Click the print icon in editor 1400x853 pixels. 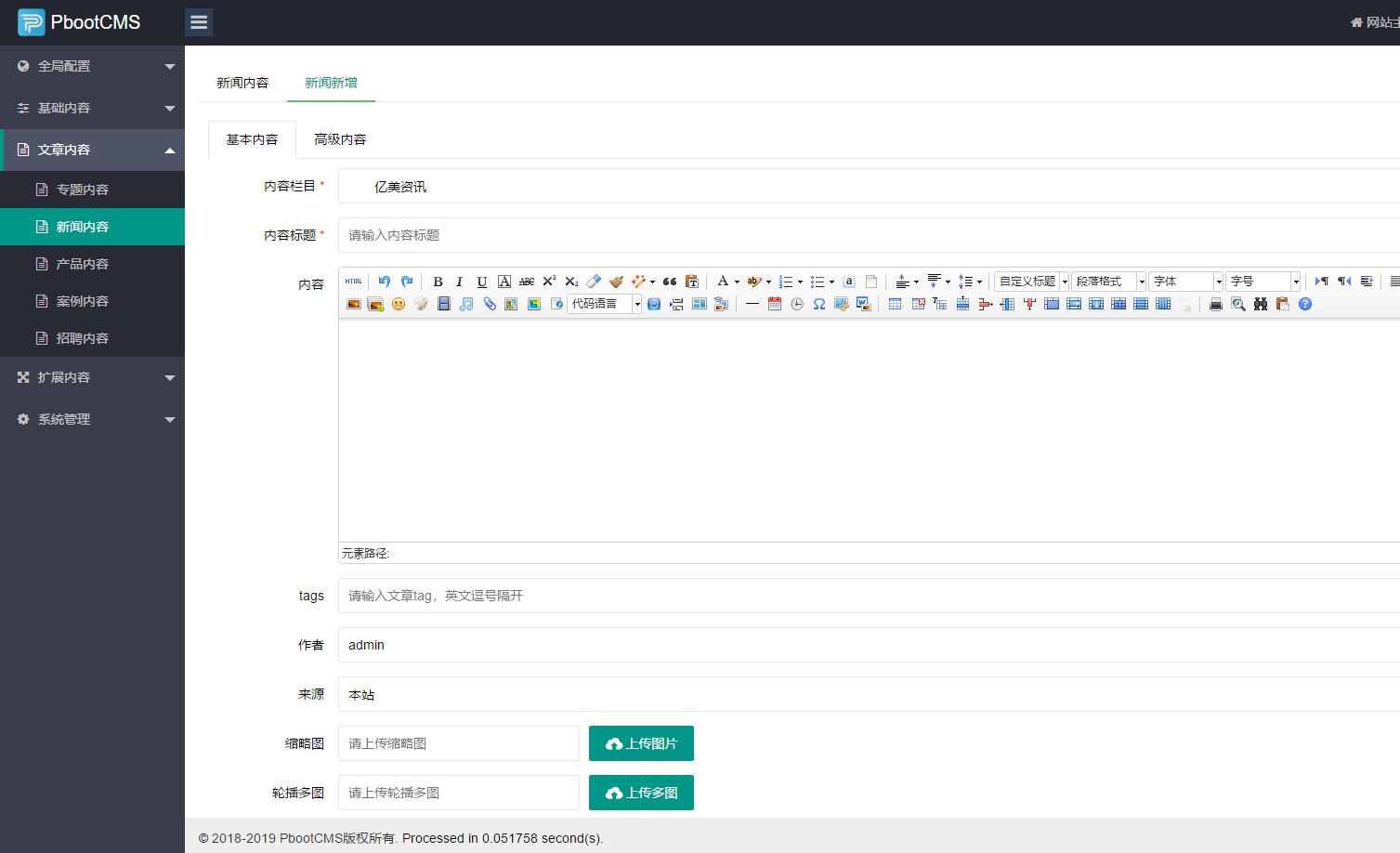point(1215,304)
